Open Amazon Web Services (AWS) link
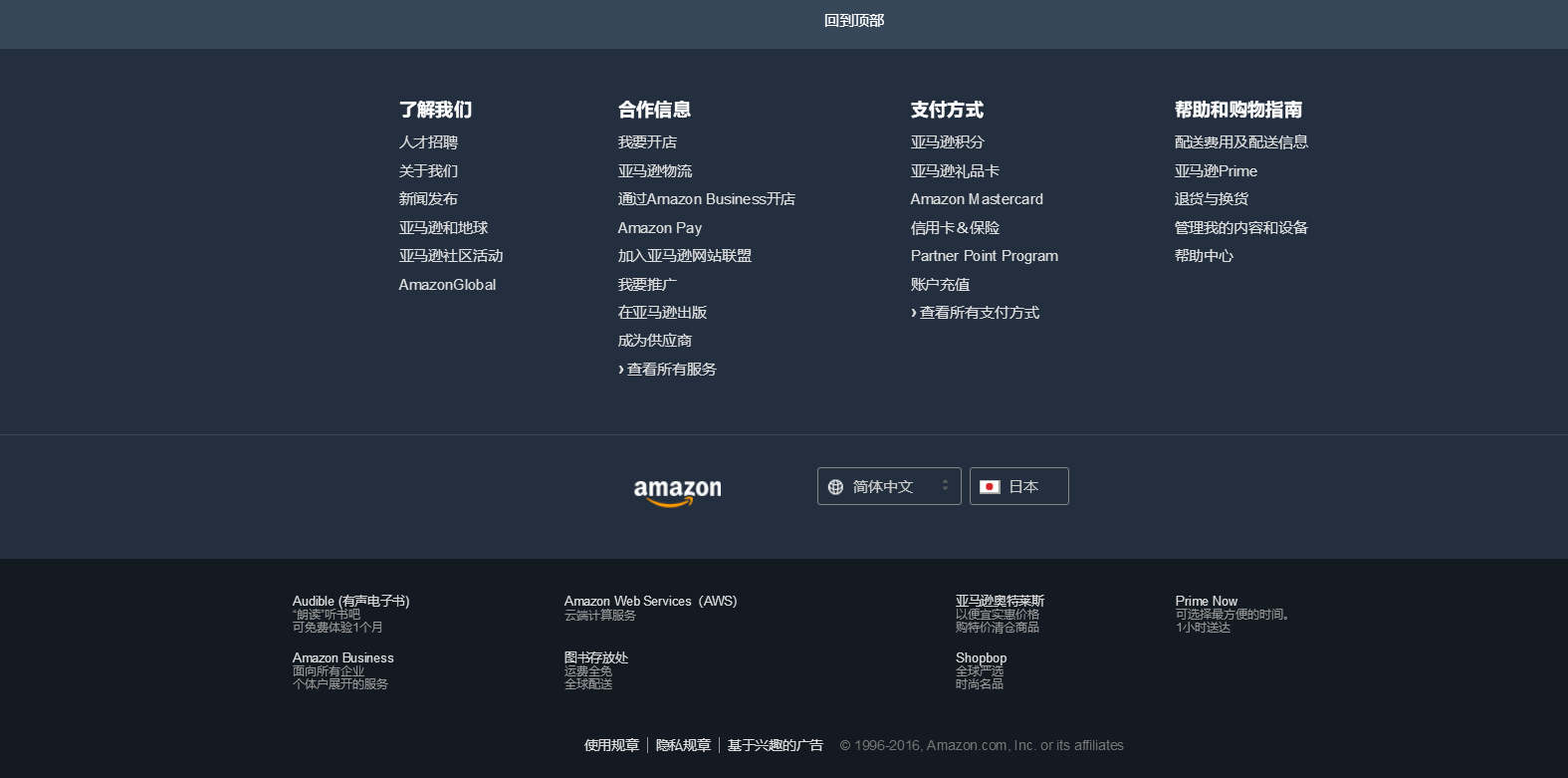Screen dimensions: 1568x778 [650, 601]
